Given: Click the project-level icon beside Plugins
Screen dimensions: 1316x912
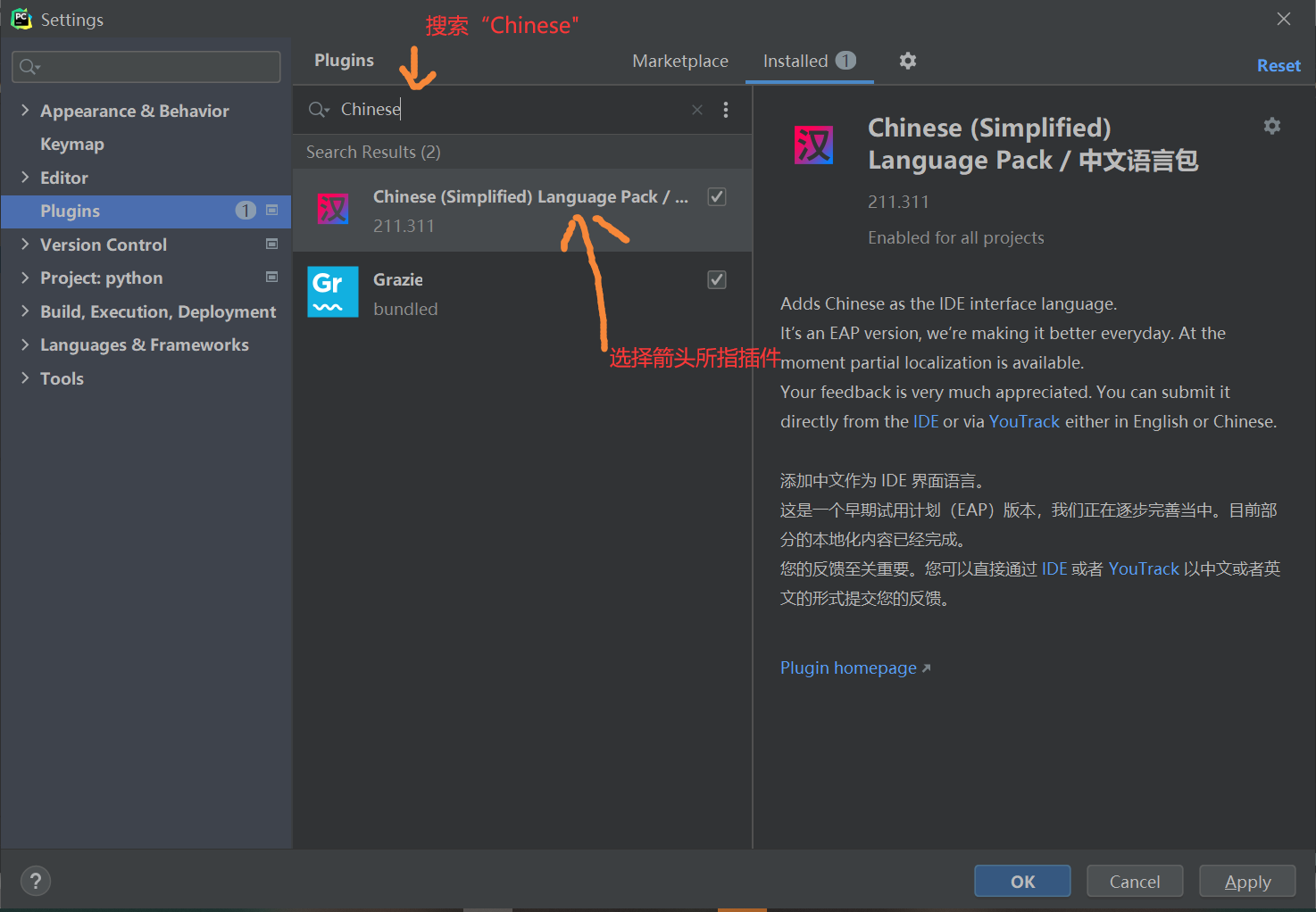Looking at the screenshot, I should 272,211.
